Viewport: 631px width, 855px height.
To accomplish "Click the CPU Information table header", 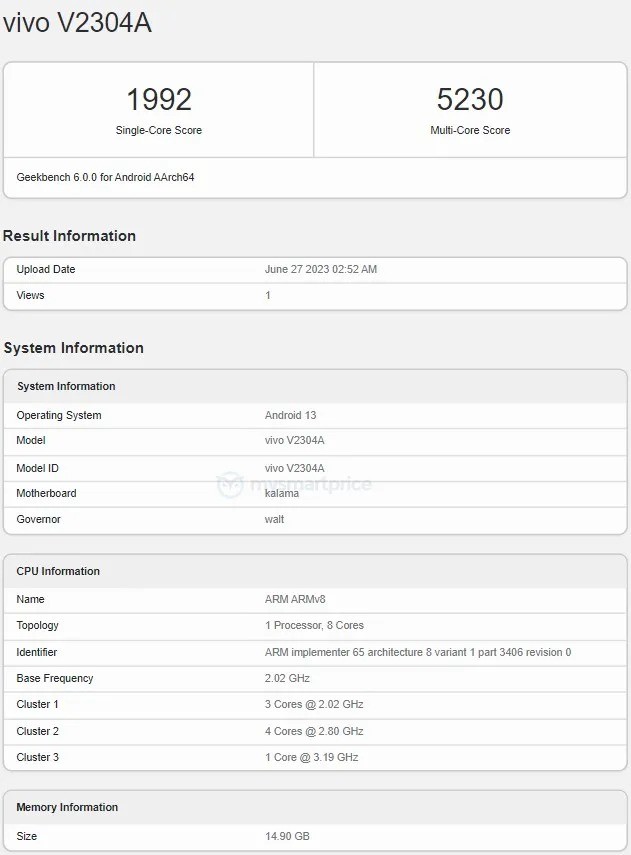I will (58, 571).
